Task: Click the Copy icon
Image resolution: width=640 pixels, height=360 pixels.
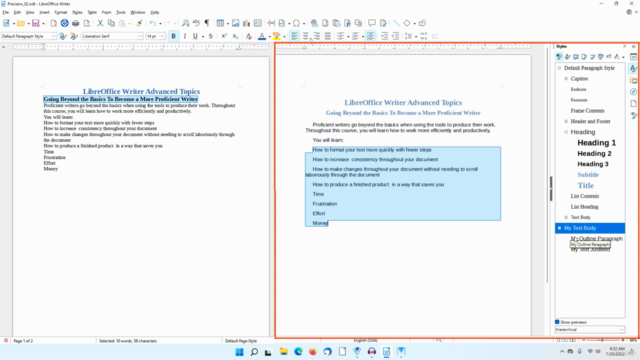Action: tap(111, 23)
